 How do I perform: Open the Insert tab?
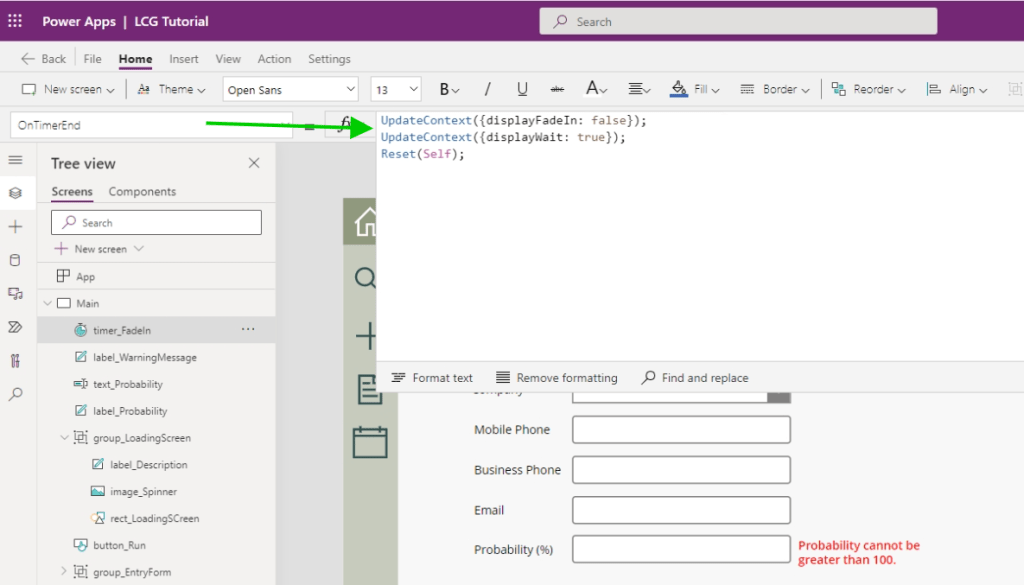click(184, 59)
